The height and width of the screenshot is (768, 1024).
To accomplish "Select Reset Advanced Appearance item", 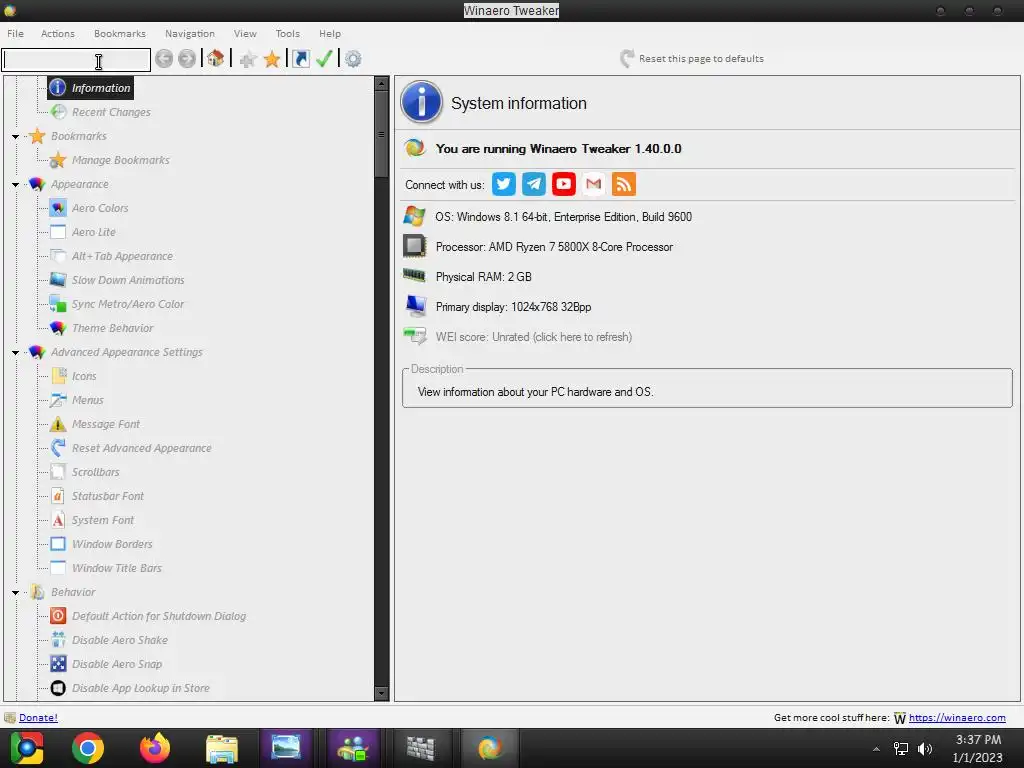I will coord(141,448).
